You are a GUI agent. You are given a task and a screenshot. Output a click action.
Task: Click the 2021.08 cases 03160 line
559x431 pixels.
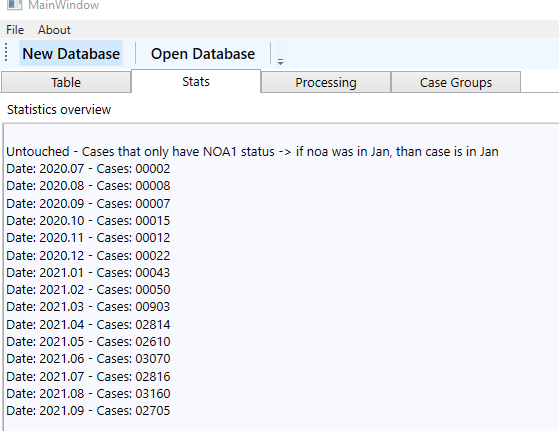[88, 394]
